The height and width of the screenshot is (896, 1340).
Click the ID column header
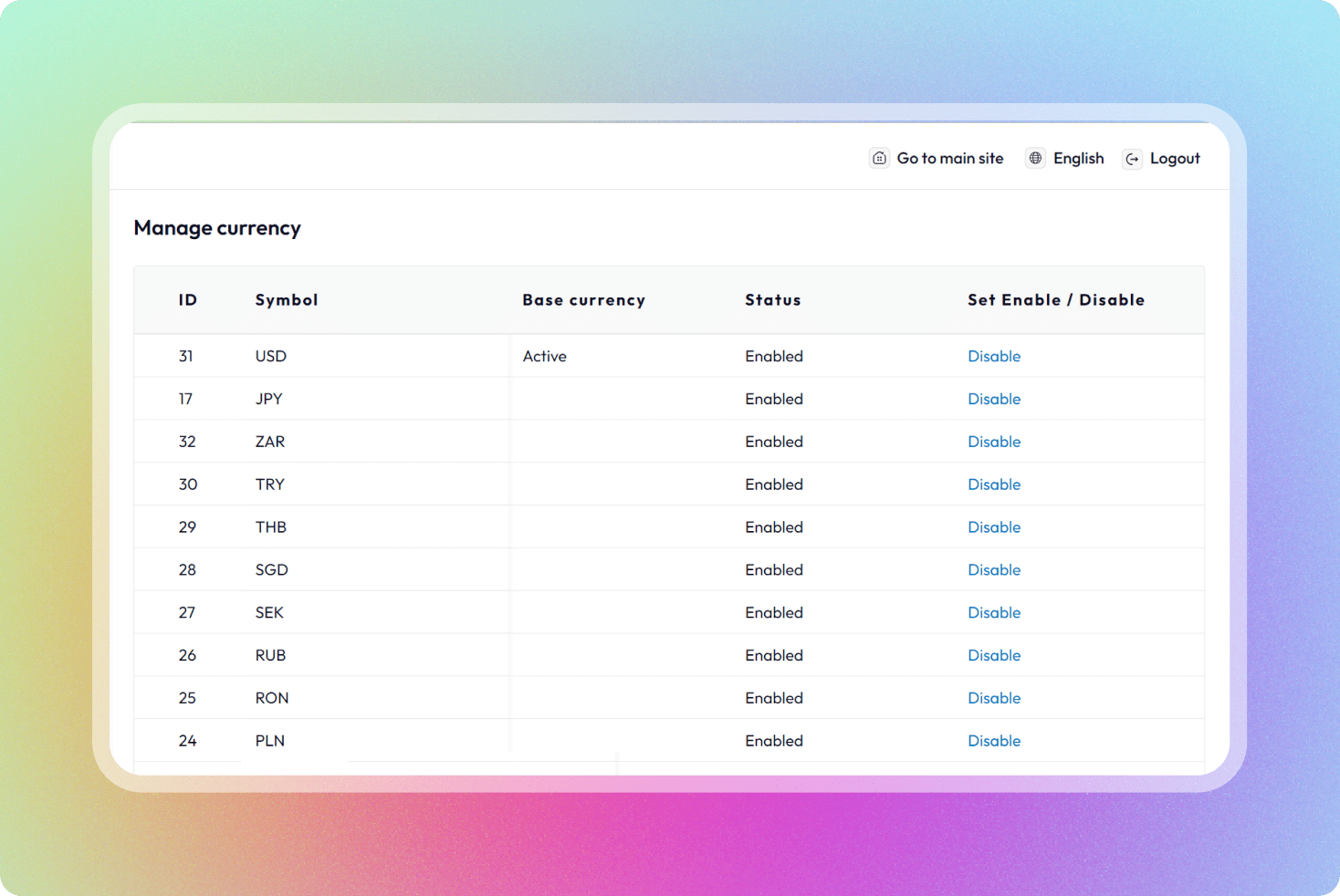tap(188, 300)
